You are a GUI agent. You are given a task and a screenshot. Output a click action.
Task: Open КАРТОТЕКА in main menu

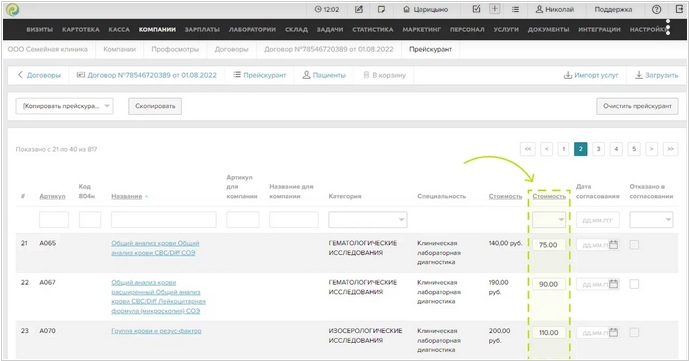tap(81, 29)
